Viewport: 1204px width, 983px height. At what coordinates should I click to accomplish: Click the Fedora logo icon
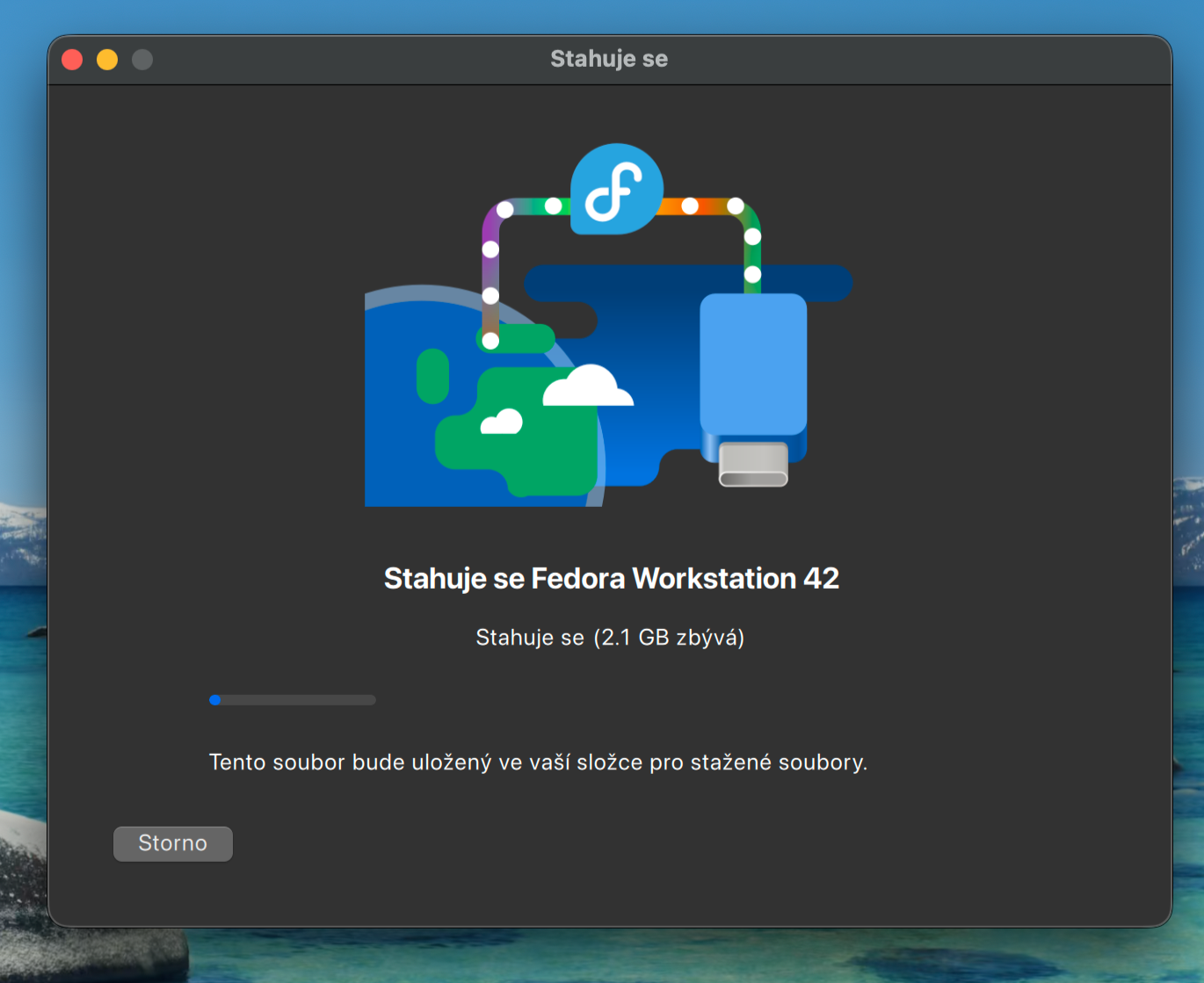click(x=616, y=190)
